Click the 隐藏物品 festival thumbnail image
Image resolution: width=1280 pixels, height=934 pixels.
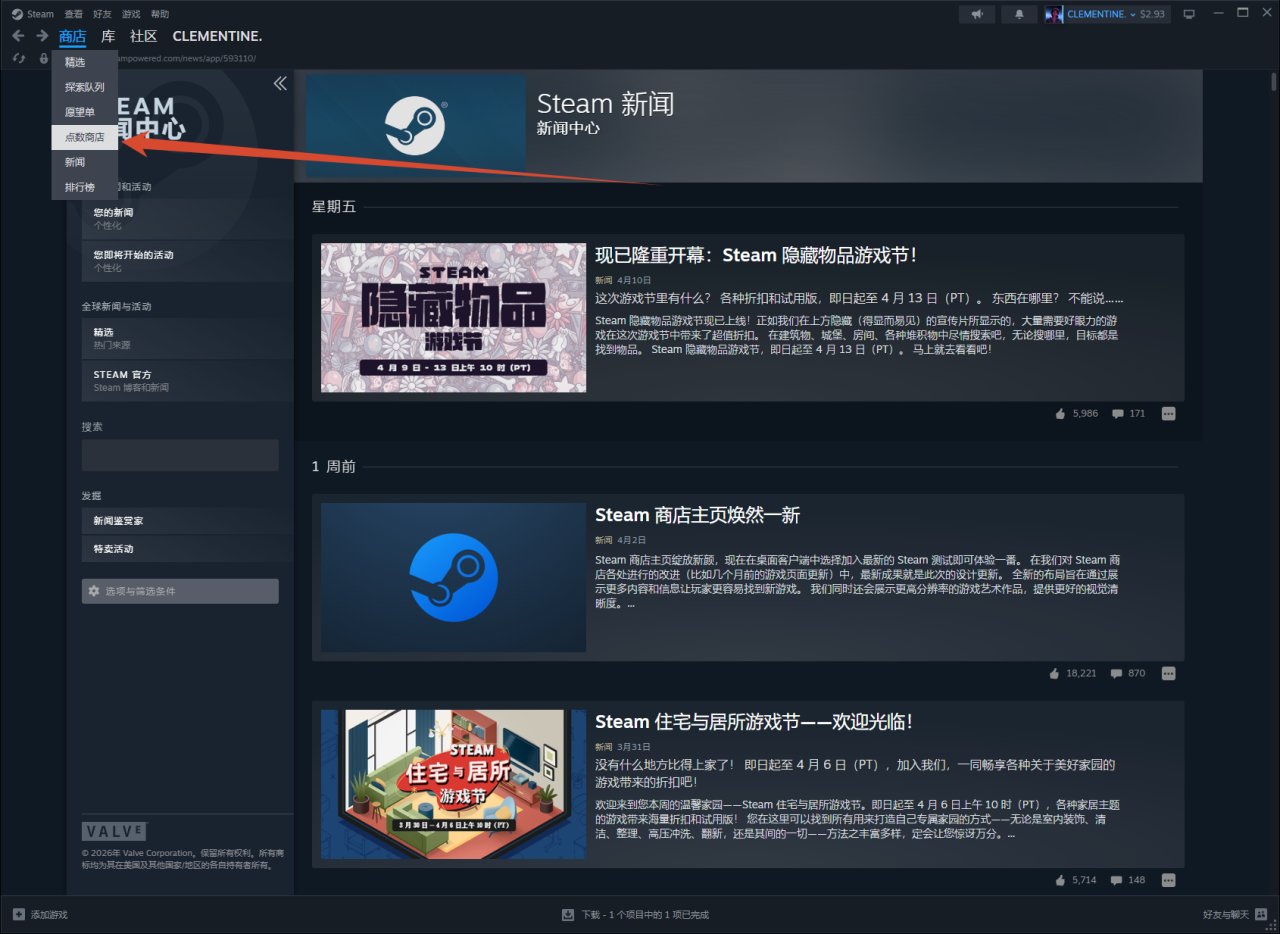pyautogui.click(x=453, y=318)
